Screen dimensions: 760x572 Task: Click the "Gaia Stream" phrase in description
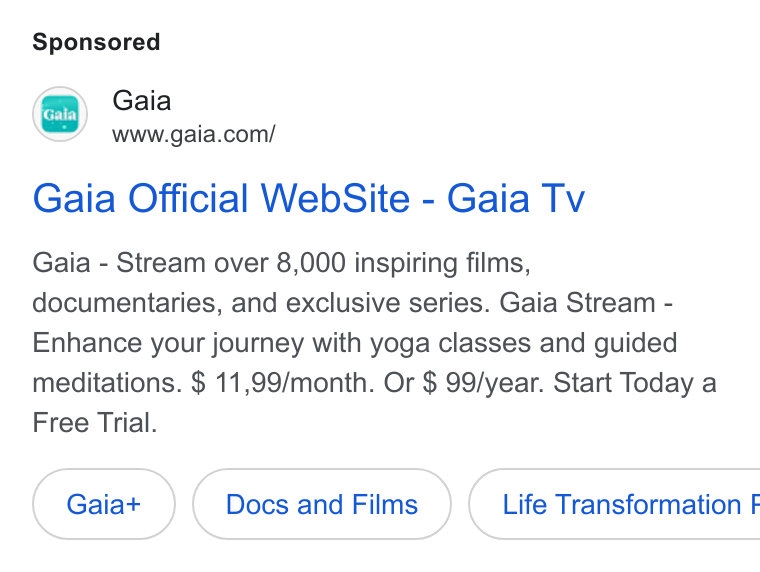(577, 303)
